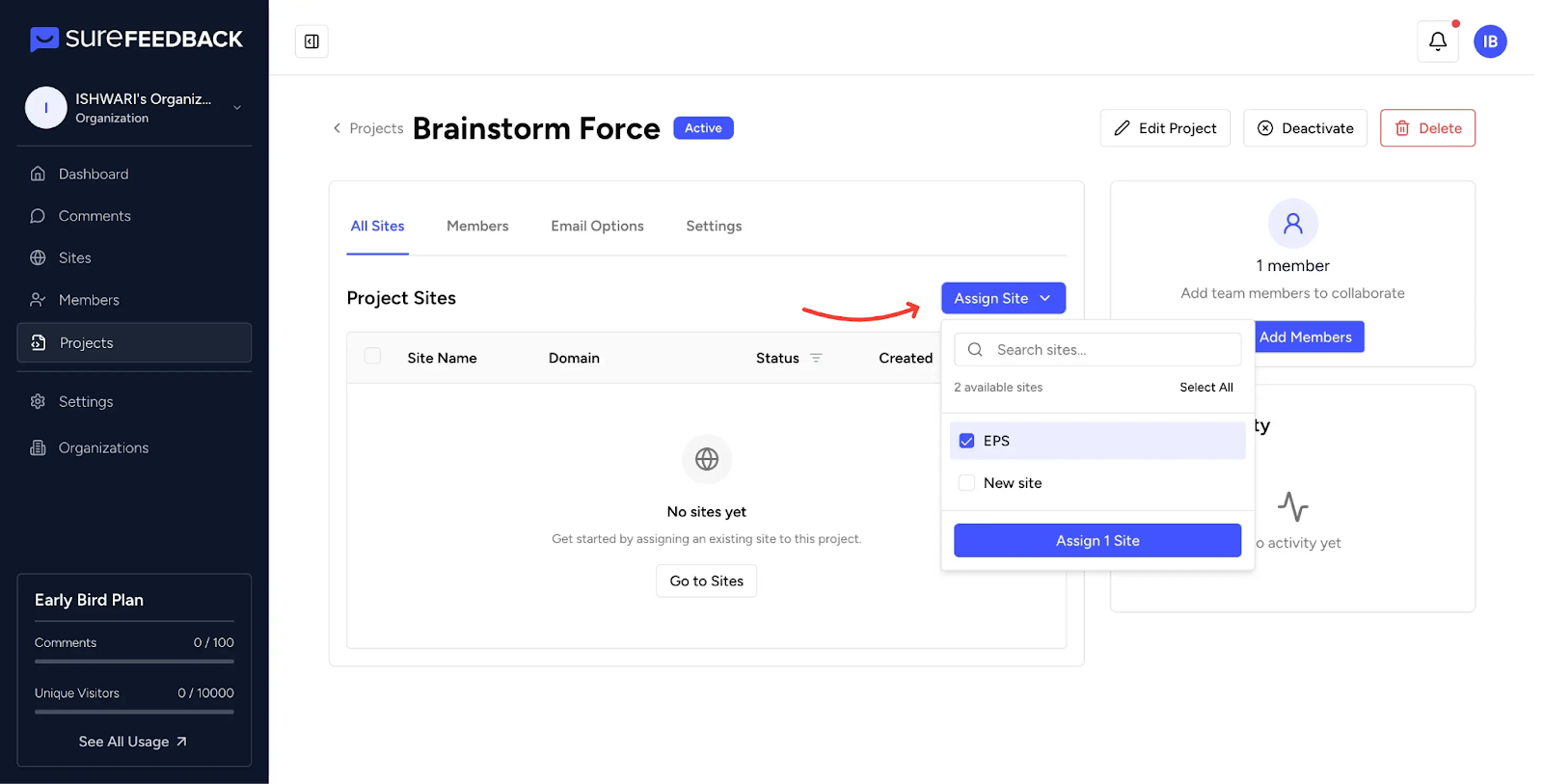The height and width of the screenshot is (784, 1543).
Task: Click the Comments usage progress bar
Action: coord(134,662)
